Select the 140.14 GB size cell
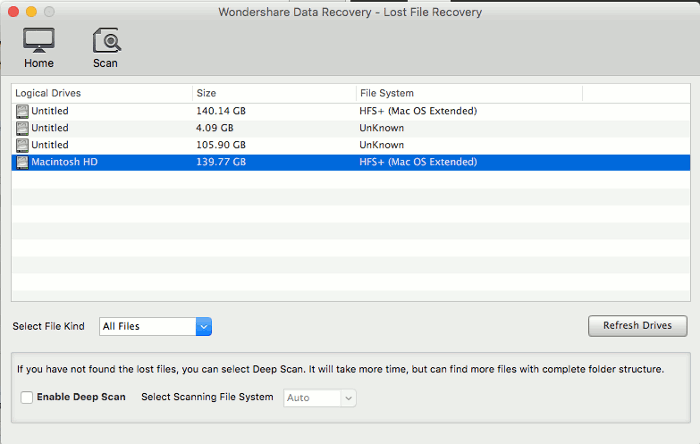 tap(221, 111)
